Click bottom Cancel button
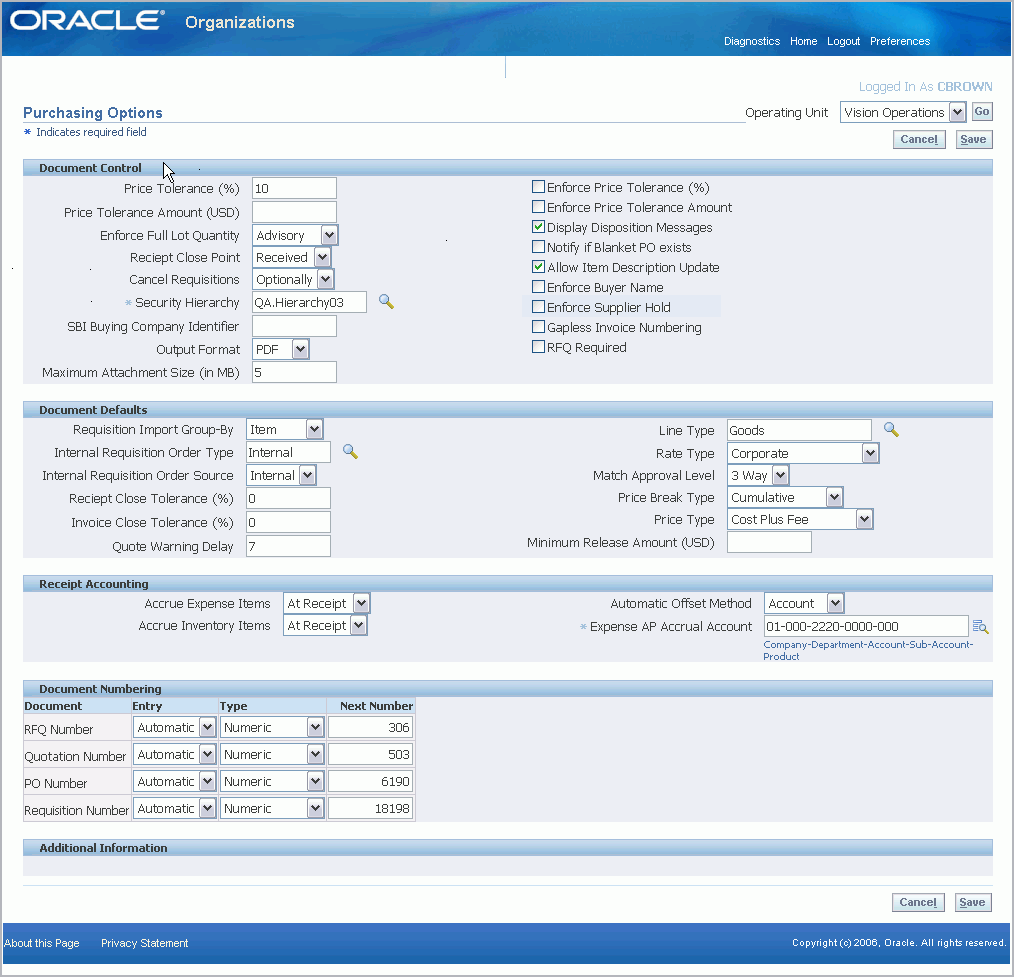 point(918,902)
